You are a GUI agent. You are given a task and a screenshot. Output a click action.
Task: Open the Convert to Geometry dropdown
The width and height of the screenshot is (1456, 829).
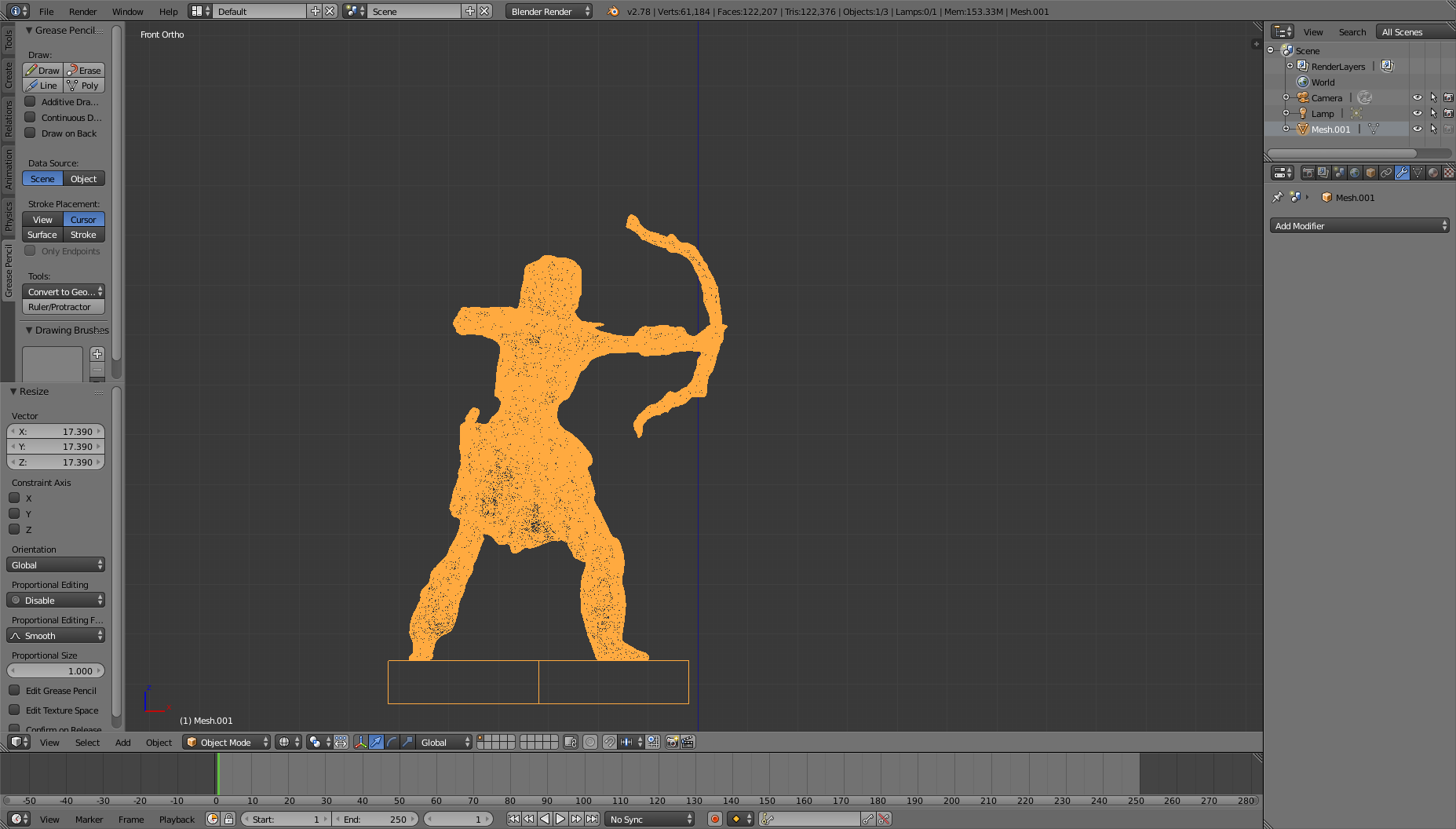64,291
